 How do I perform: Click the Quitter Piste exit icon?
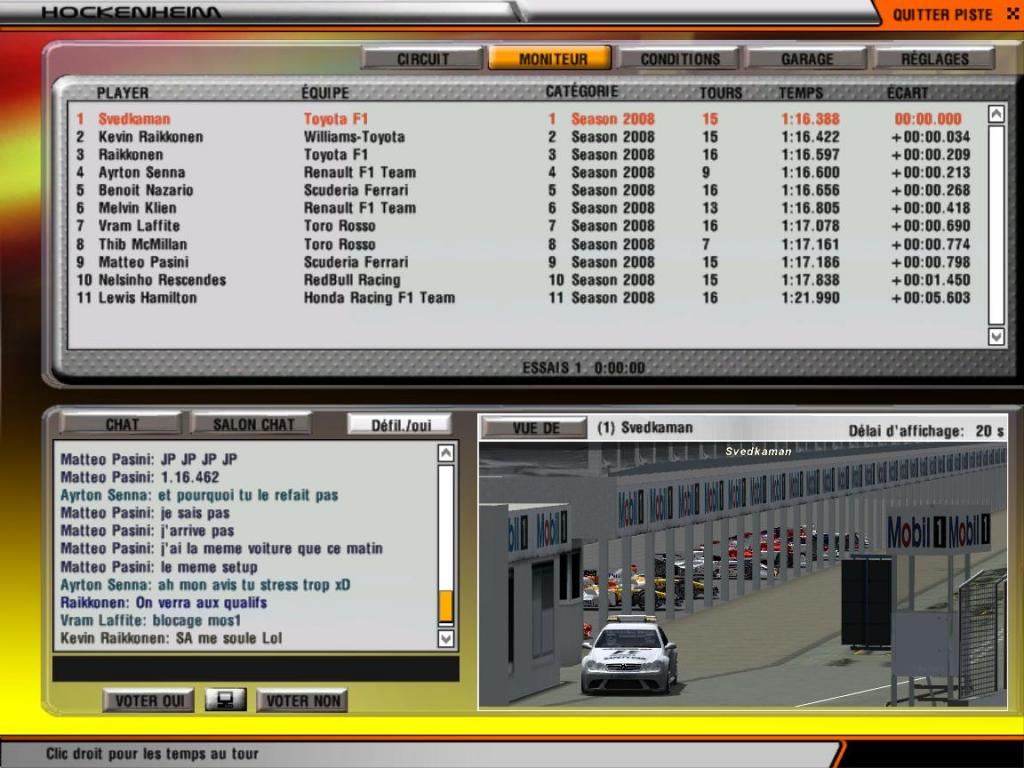1012,14
